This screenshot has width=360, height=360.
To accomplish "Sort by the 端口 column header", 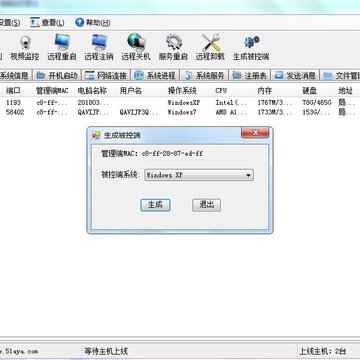I will coord(13,90).
